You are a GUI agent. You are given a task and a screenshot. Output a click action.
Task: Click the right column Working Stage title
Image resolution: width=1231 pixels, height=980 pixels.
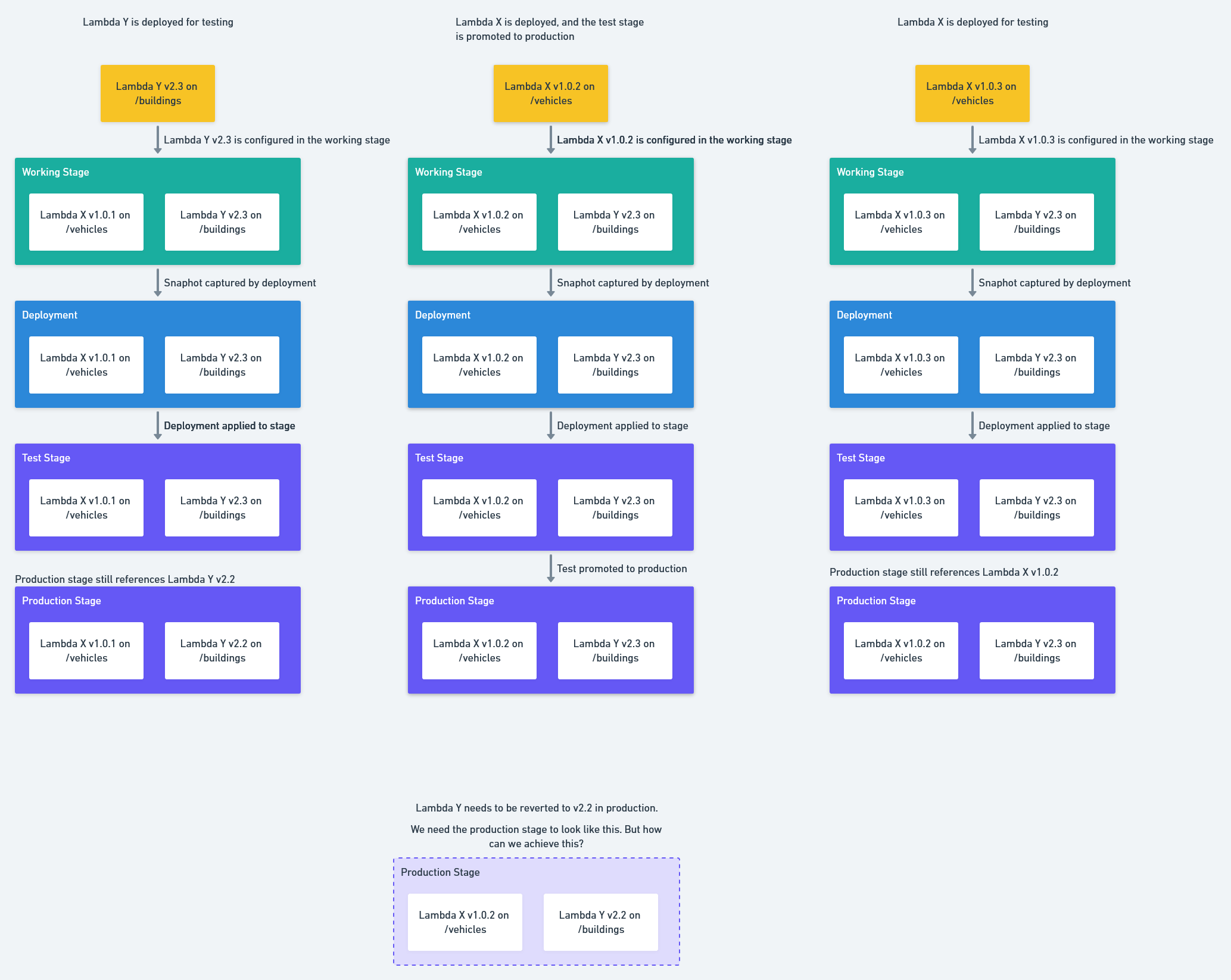click(x=870, y=172)
